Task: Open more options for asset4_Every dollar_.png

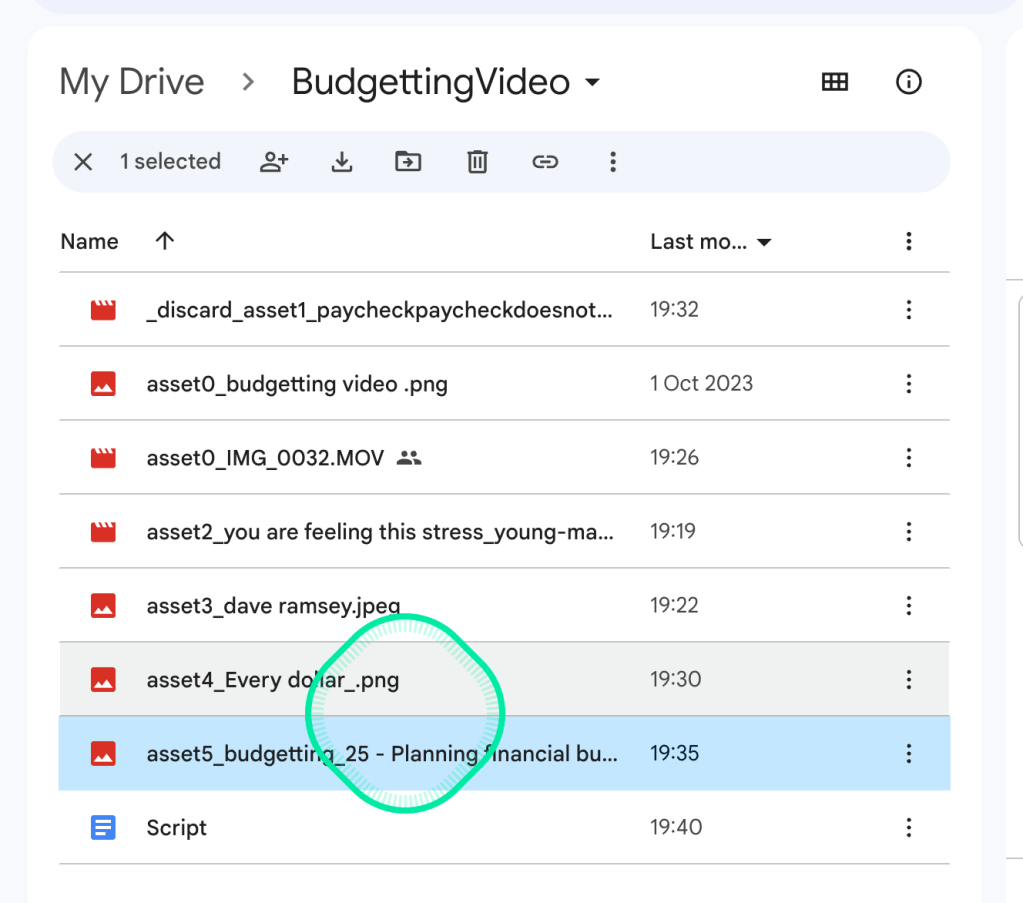Action: click(908, 679)
